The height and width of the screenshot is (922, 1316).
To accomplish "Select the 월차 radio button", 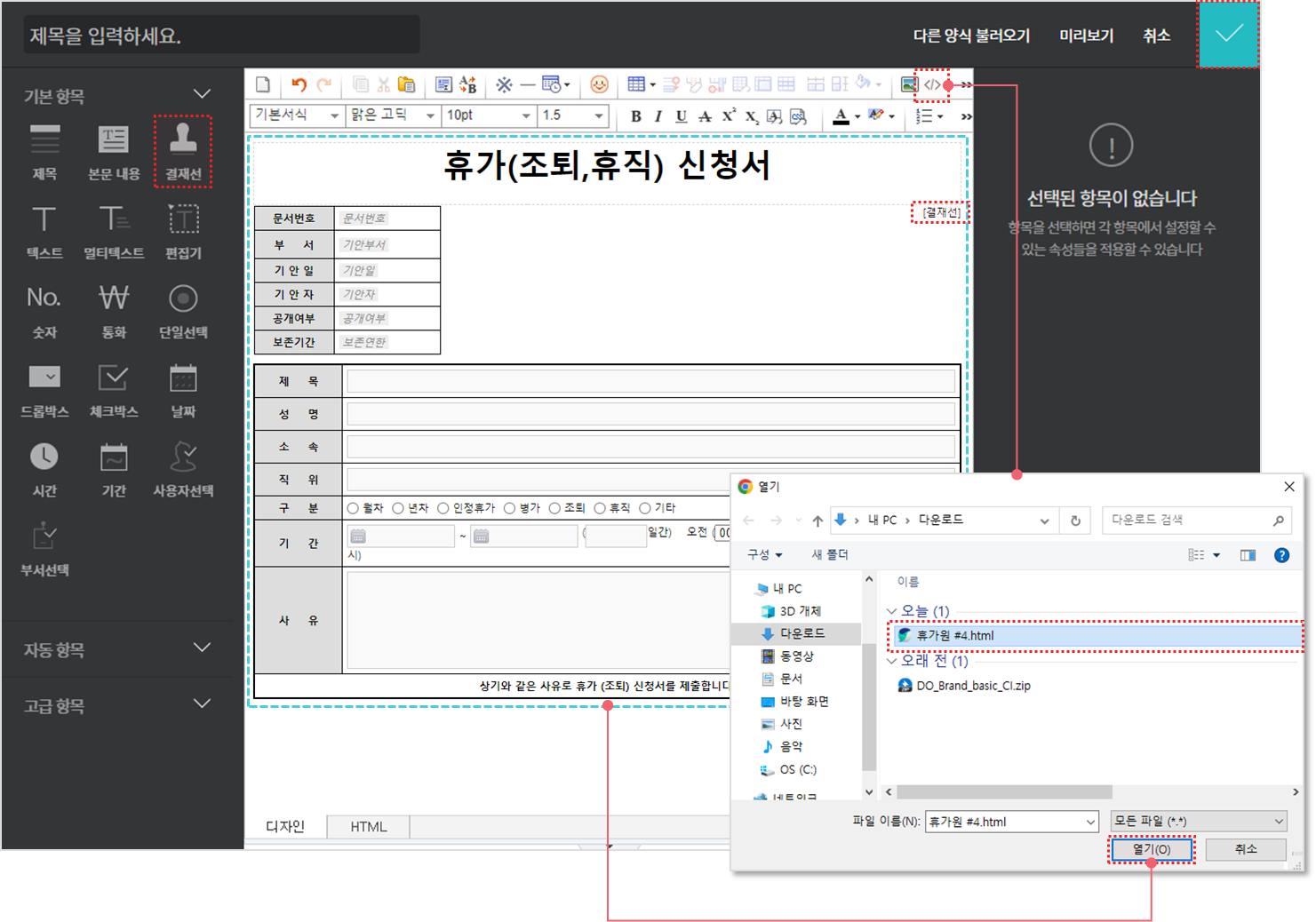I will click(354, 508).
